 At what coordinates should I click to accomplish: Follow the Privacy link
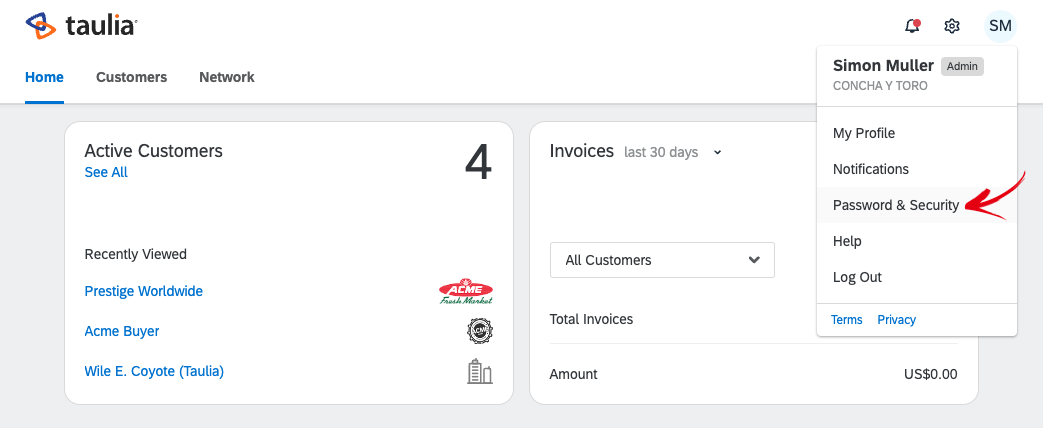coord(896,320)
